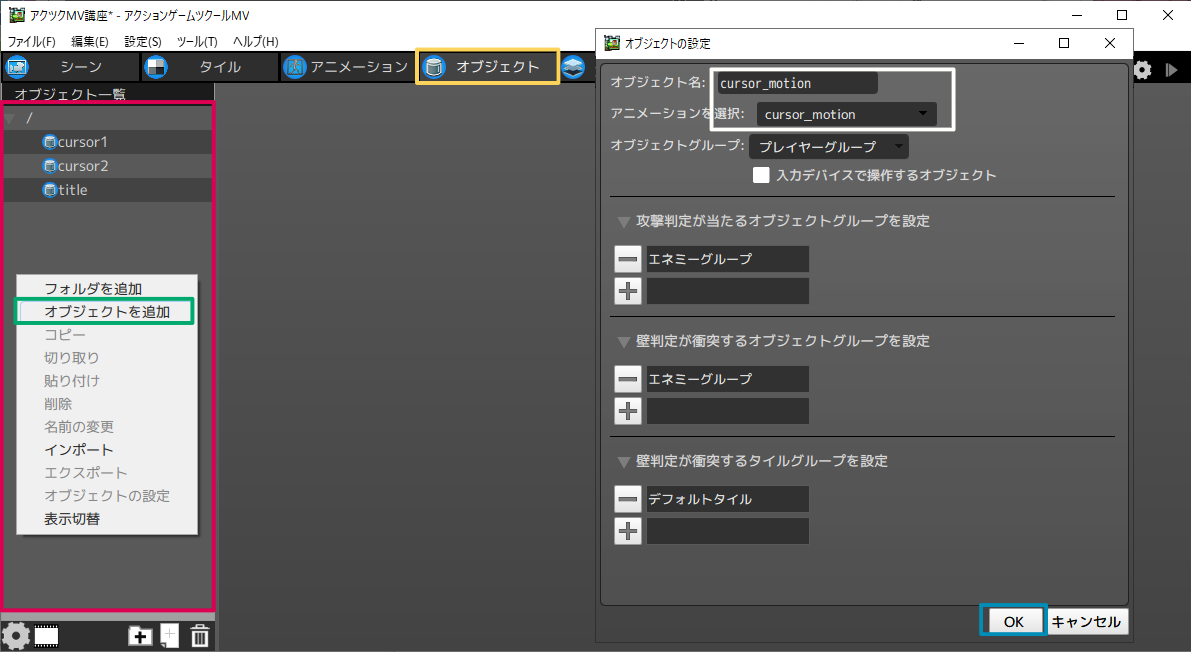Open gear settings below the object list
The height and width of the screenshot is (652, 1191).
[x=15, y=635]
